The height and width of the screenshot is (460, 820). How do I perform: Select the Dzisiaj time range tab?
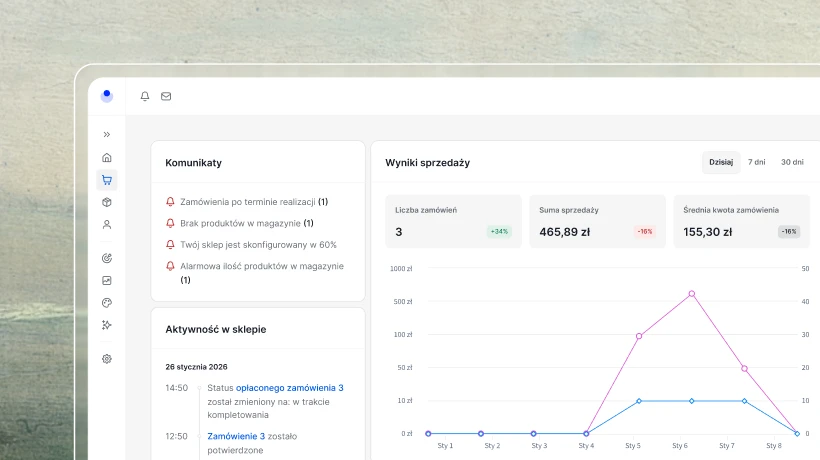pyautogui.click(x=721, y=162)
